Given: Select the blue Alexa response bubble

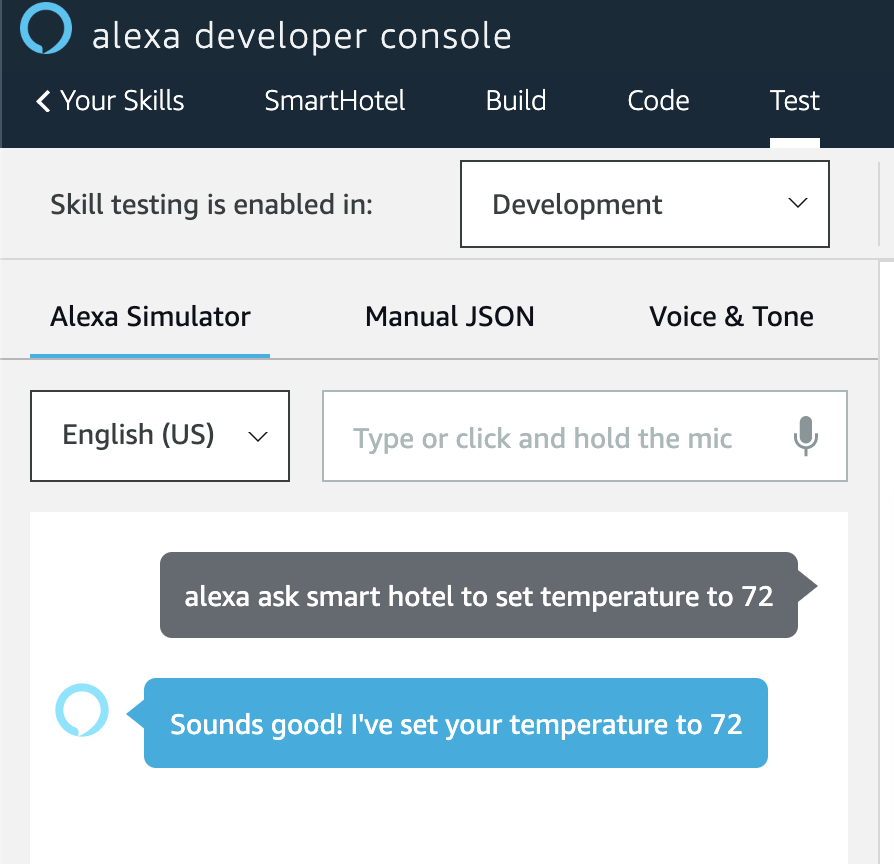Looking at the screenshot, I should (455, 723).
